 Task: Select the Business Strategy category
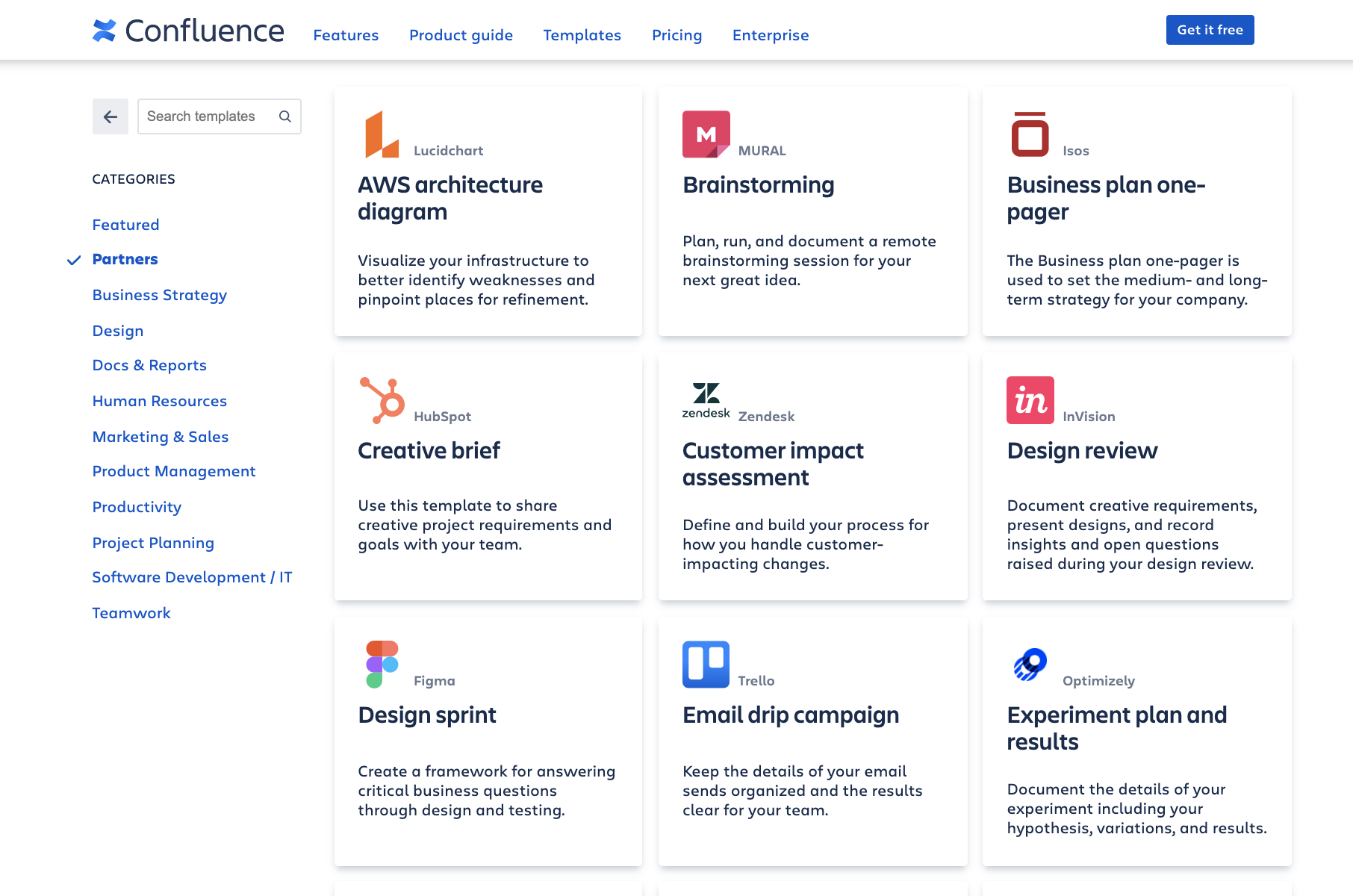pos(160,295)
